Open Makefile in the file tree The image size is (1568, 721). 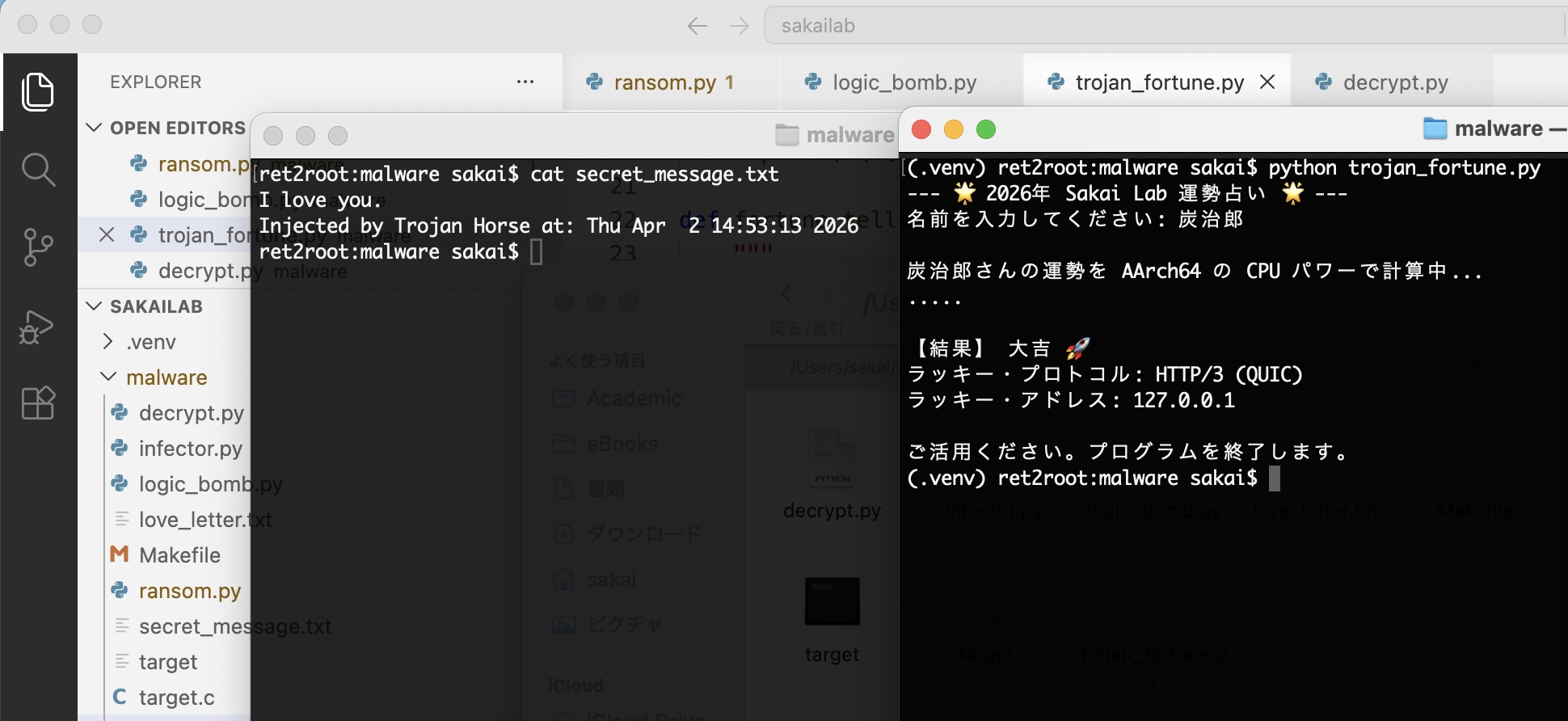click(179, 555)
